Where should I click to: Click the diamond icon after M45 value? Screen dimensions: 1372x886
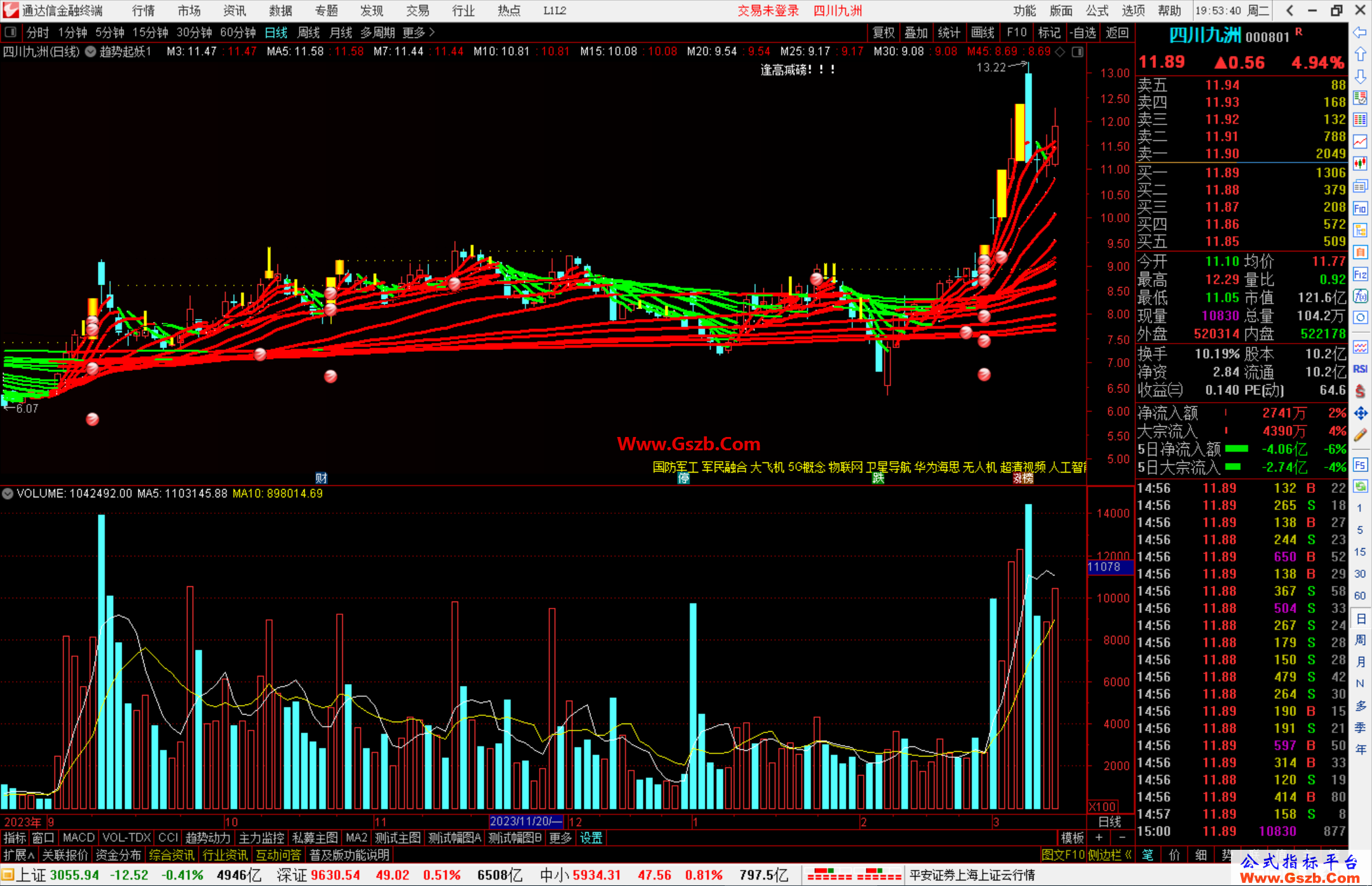point(1060,52)
